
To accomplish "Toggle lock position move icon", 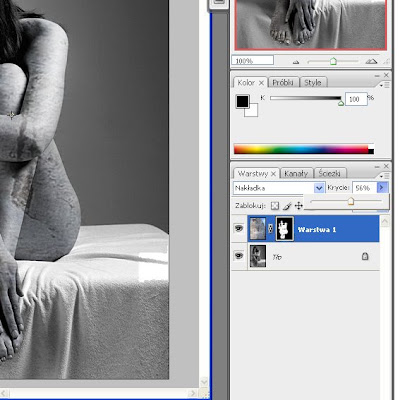I will pos(299,206).
